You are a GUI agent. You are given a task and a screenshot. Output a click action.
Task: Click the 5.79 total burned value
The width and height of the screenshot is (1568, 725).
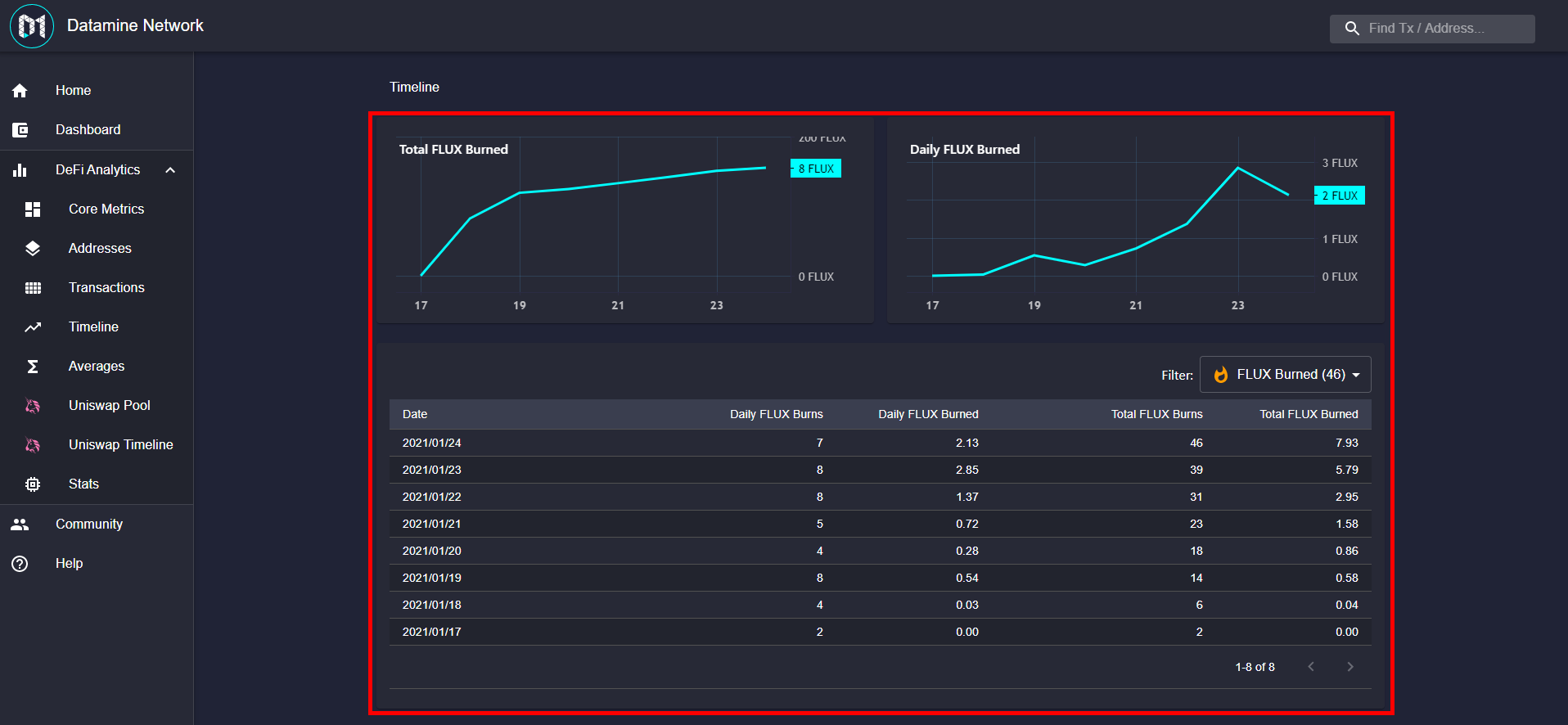point(1347,471)
